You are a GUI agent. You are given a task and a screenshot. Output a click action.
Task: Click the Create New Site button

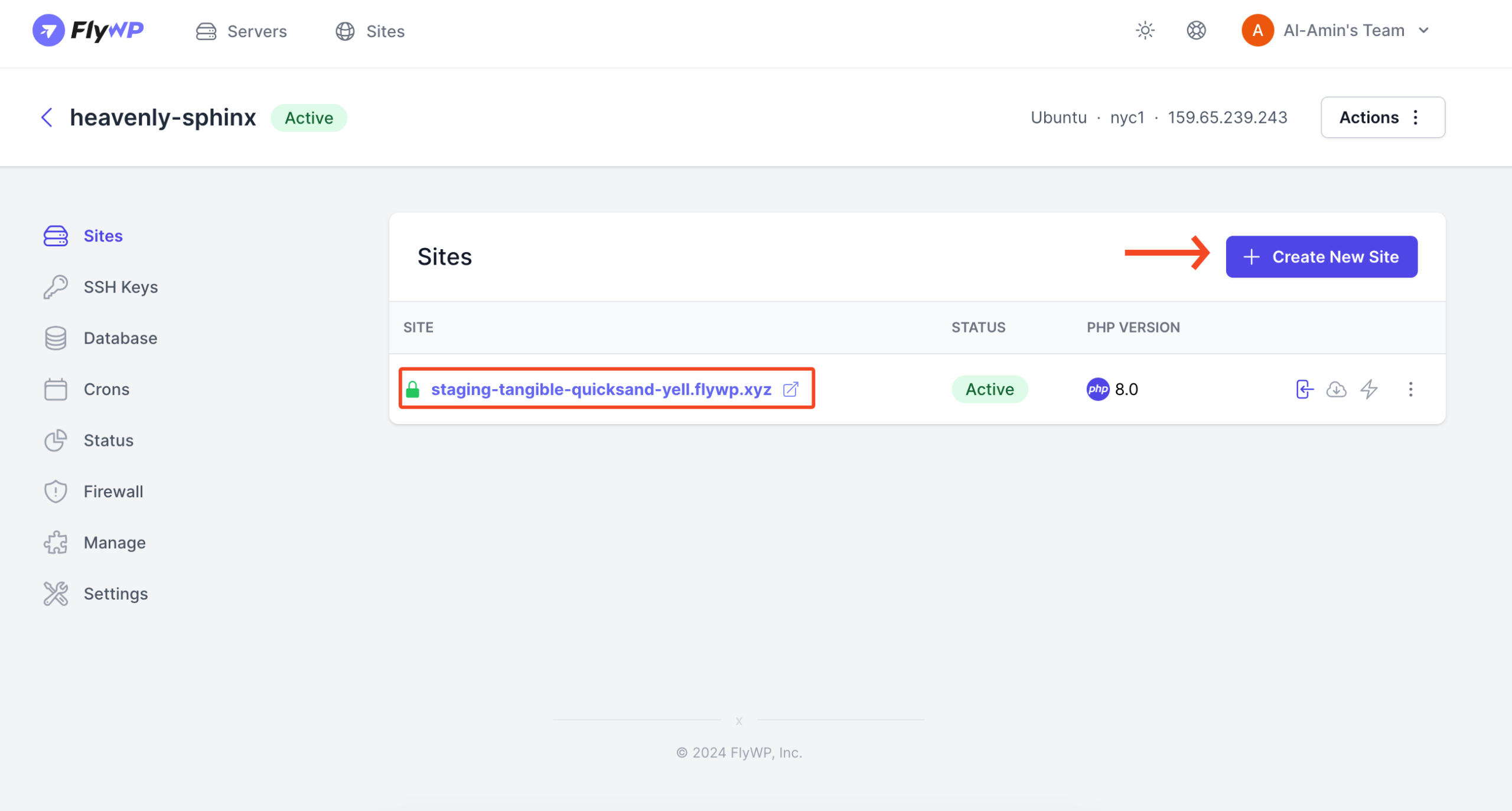[1321, 257]
